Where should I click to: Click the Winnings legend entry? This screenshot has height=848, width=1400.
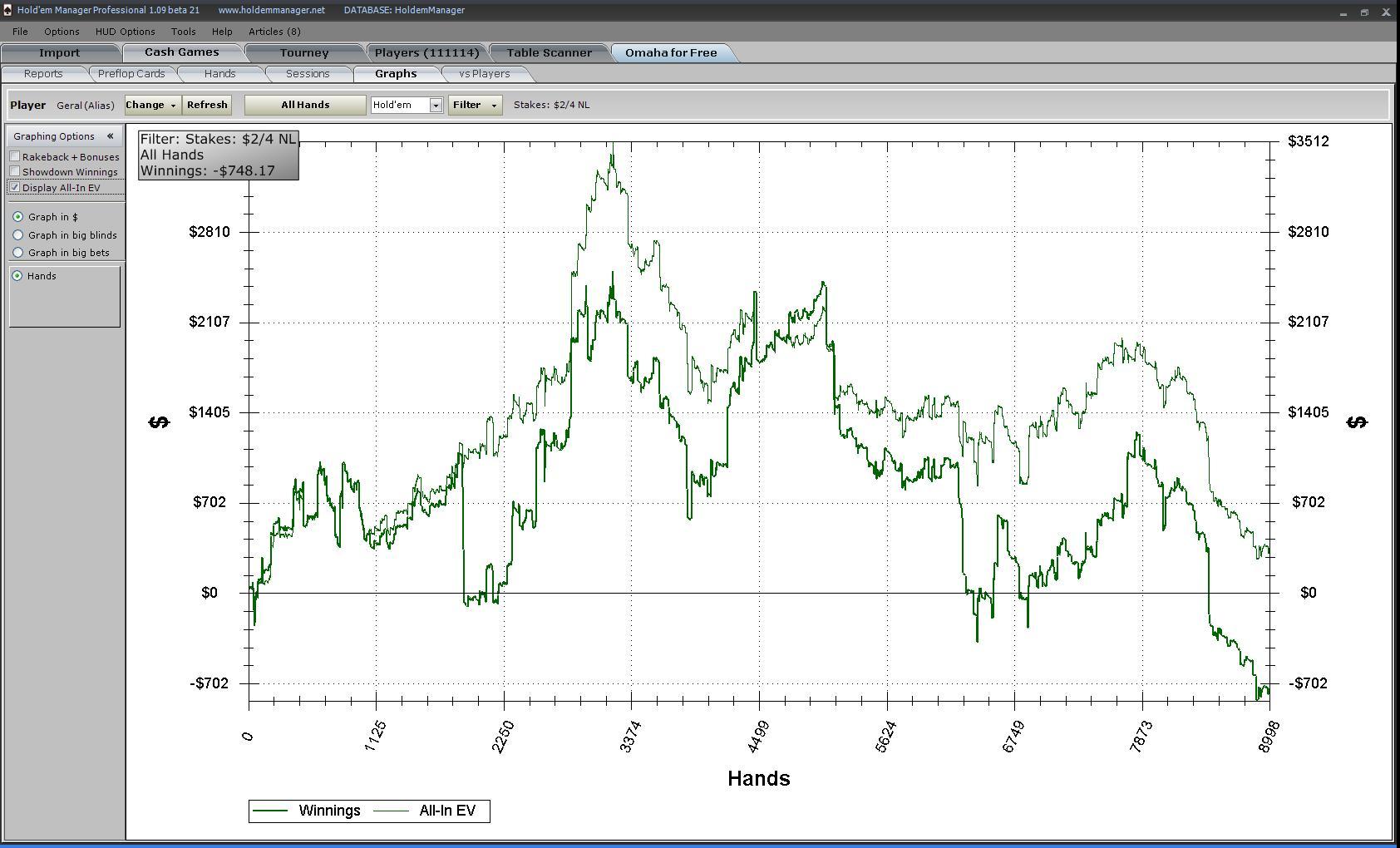(x=306, y=811)
